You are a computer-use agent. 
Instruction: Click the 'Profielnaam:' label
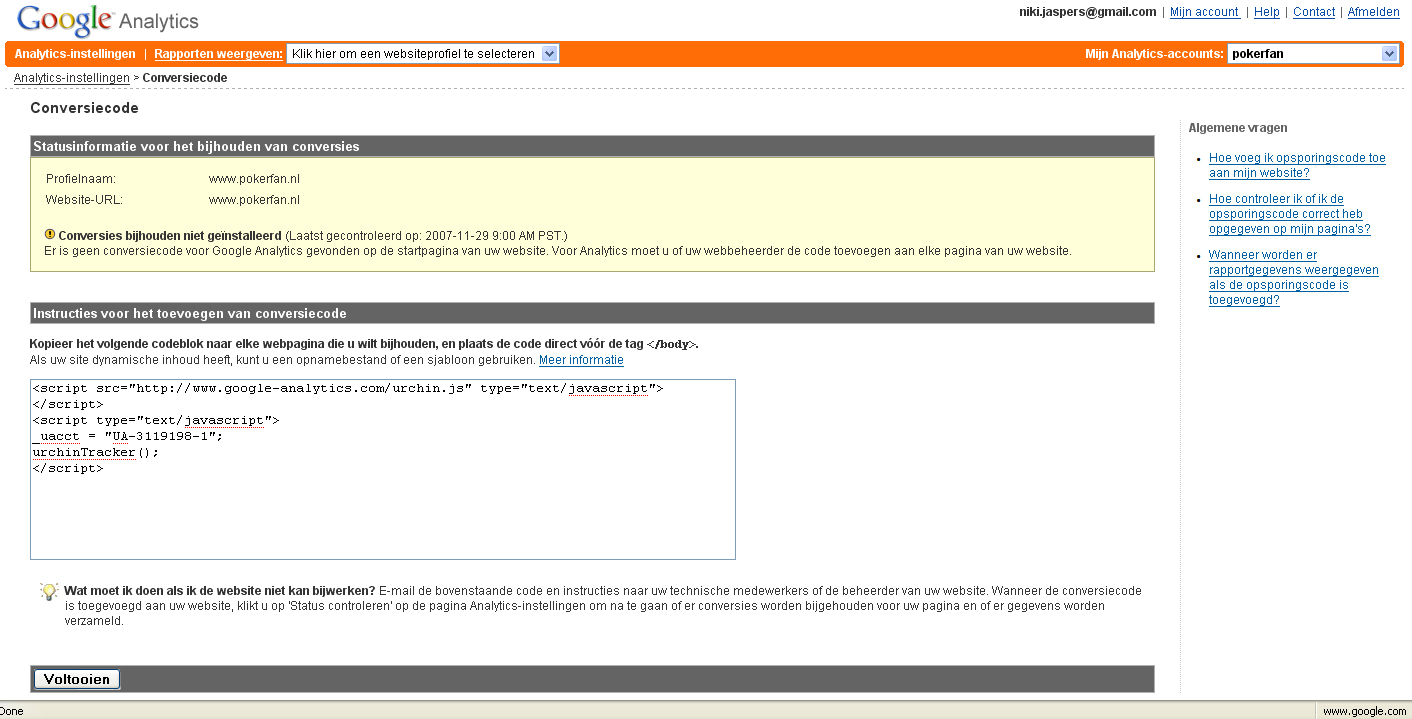pos(81,179)
